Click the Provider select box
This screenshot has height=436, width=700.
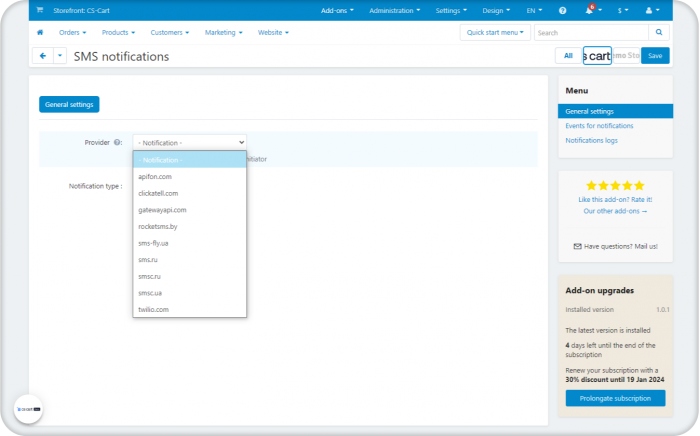click(x=189, y=142)
